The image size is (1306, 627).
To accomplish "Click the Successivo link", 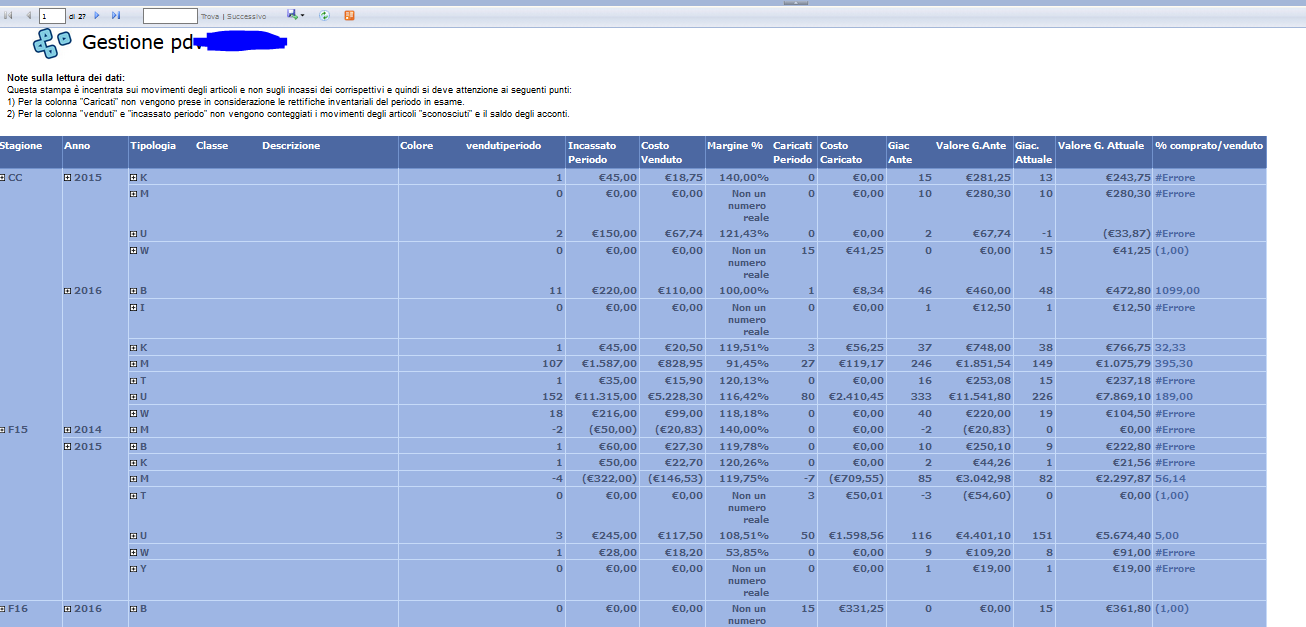I will click(x=246, y=17).
